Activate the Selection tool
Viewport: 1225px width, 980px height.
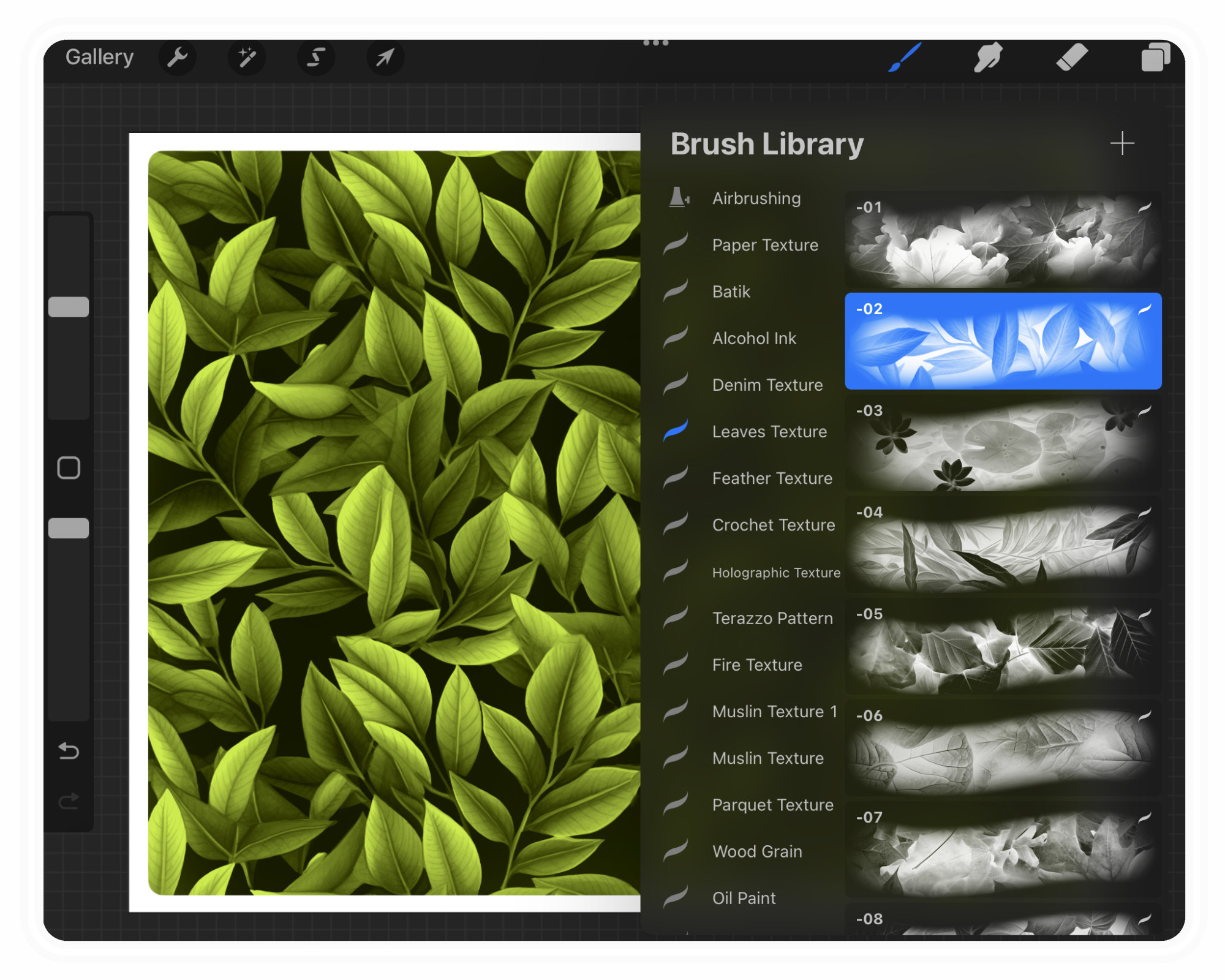[316, 58]
